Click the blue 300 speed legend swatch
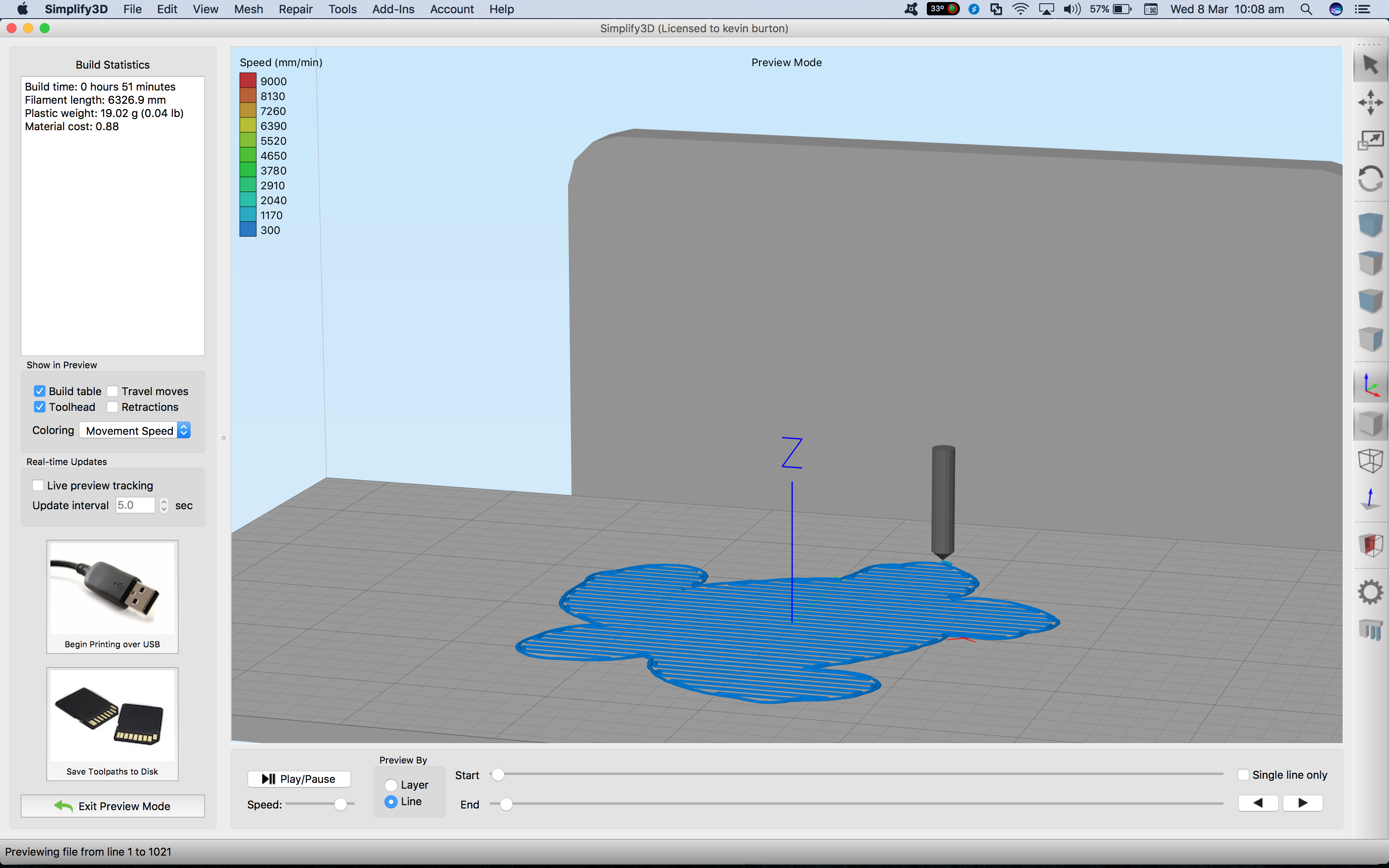 coord(248,230)
